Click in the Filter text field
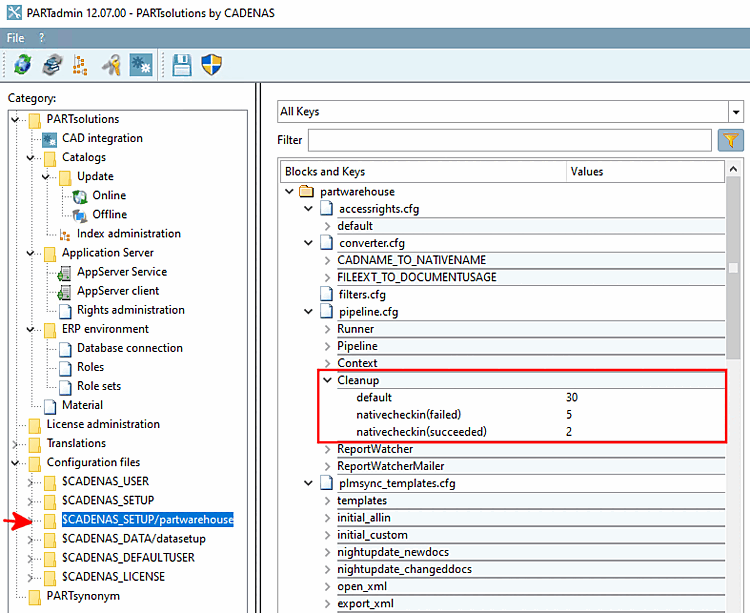This screenshot has width=750, height=613. pyautogui.click(x=510, y=140)
